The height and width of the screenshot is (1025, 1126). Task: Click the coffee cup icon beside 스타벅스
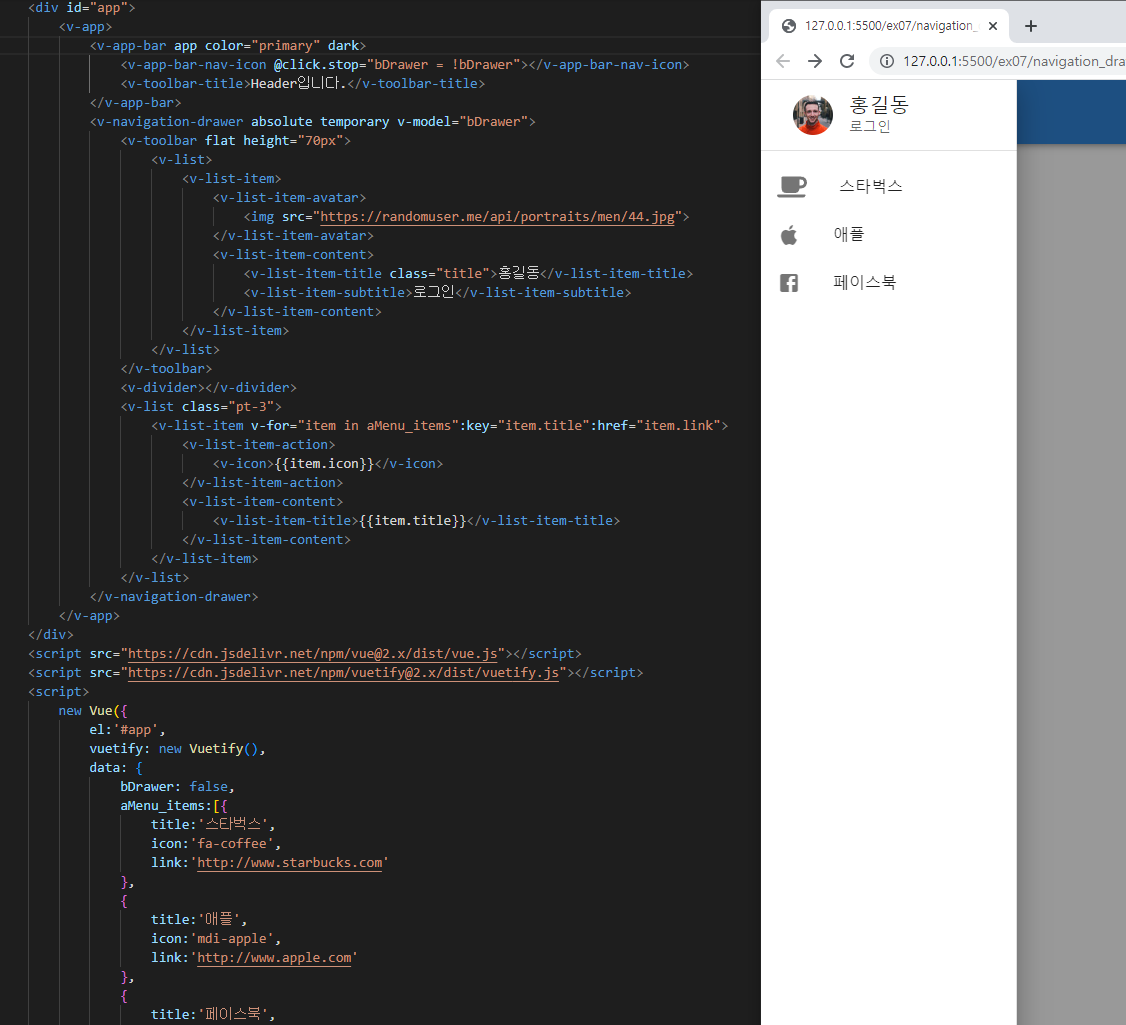792,187
